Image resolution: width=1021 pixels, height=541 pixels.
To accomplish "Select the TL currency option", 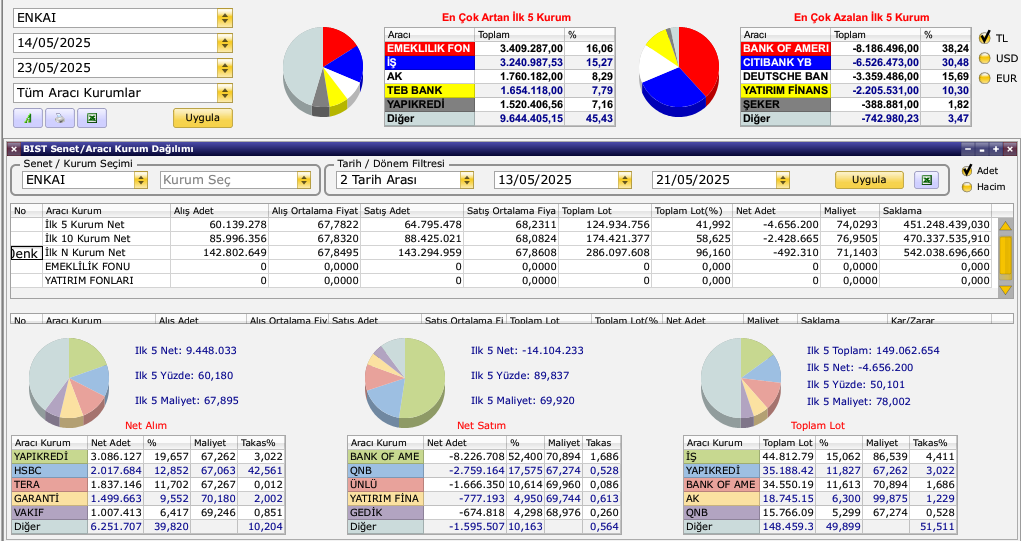I will click(985, 37).
